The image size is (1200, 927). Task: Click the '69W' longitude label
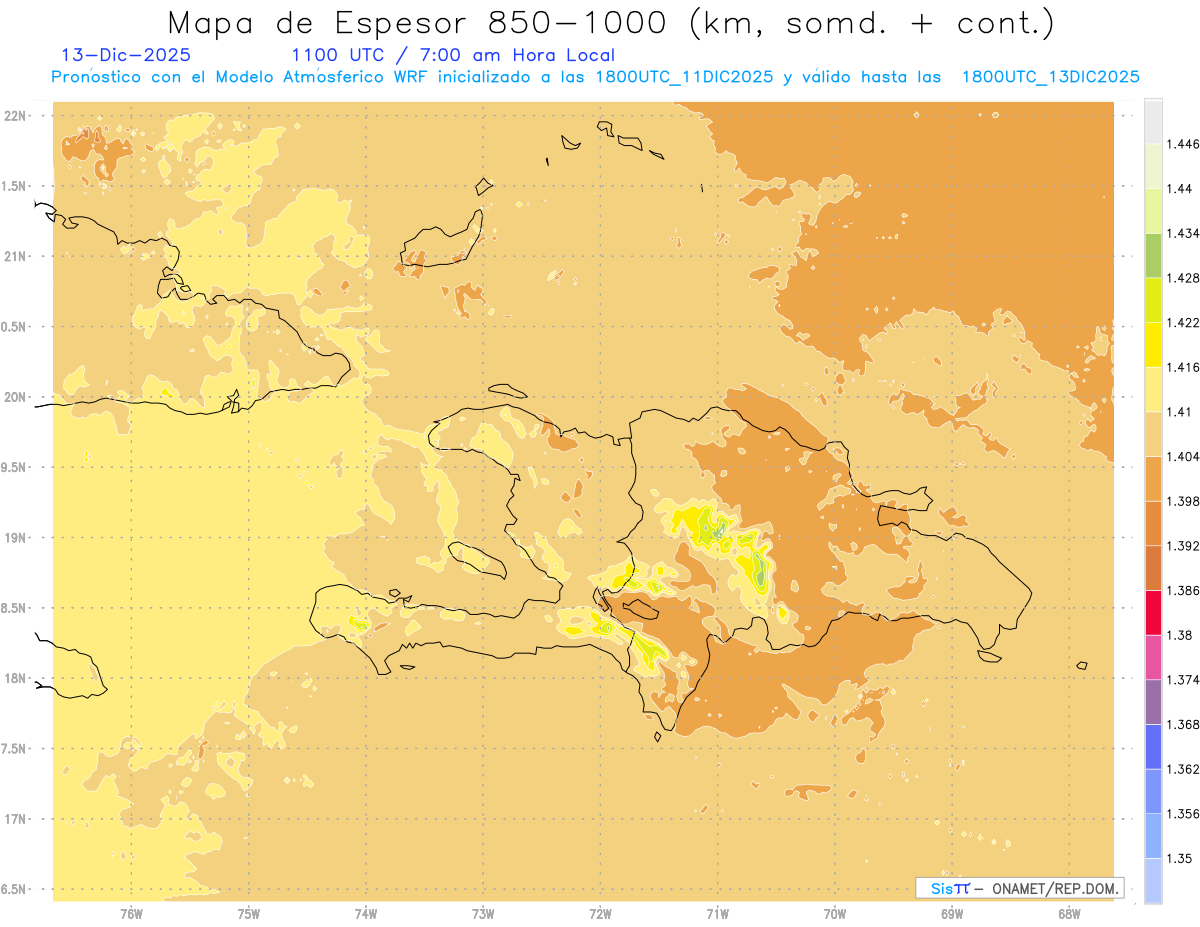pos(952,913)
